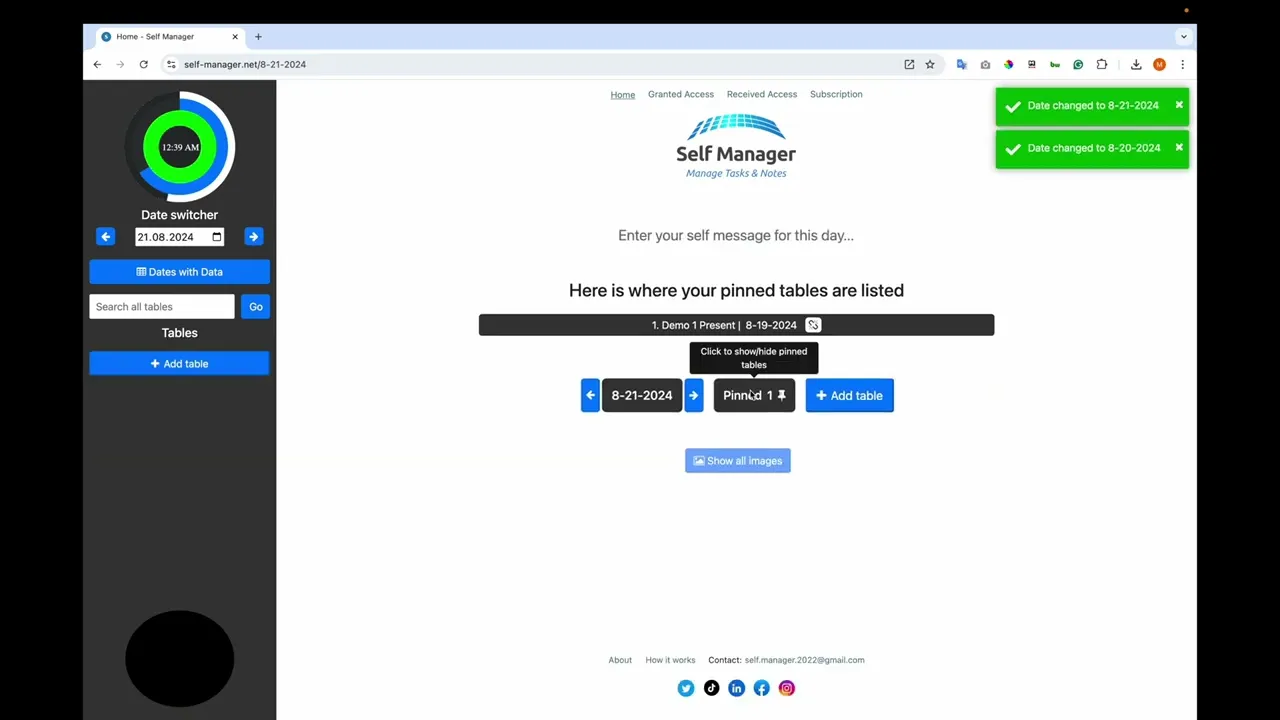Open the camera screenshot extension
Image resolution: width=1280 pixels, height=720 pixels.
coord(985,64)
